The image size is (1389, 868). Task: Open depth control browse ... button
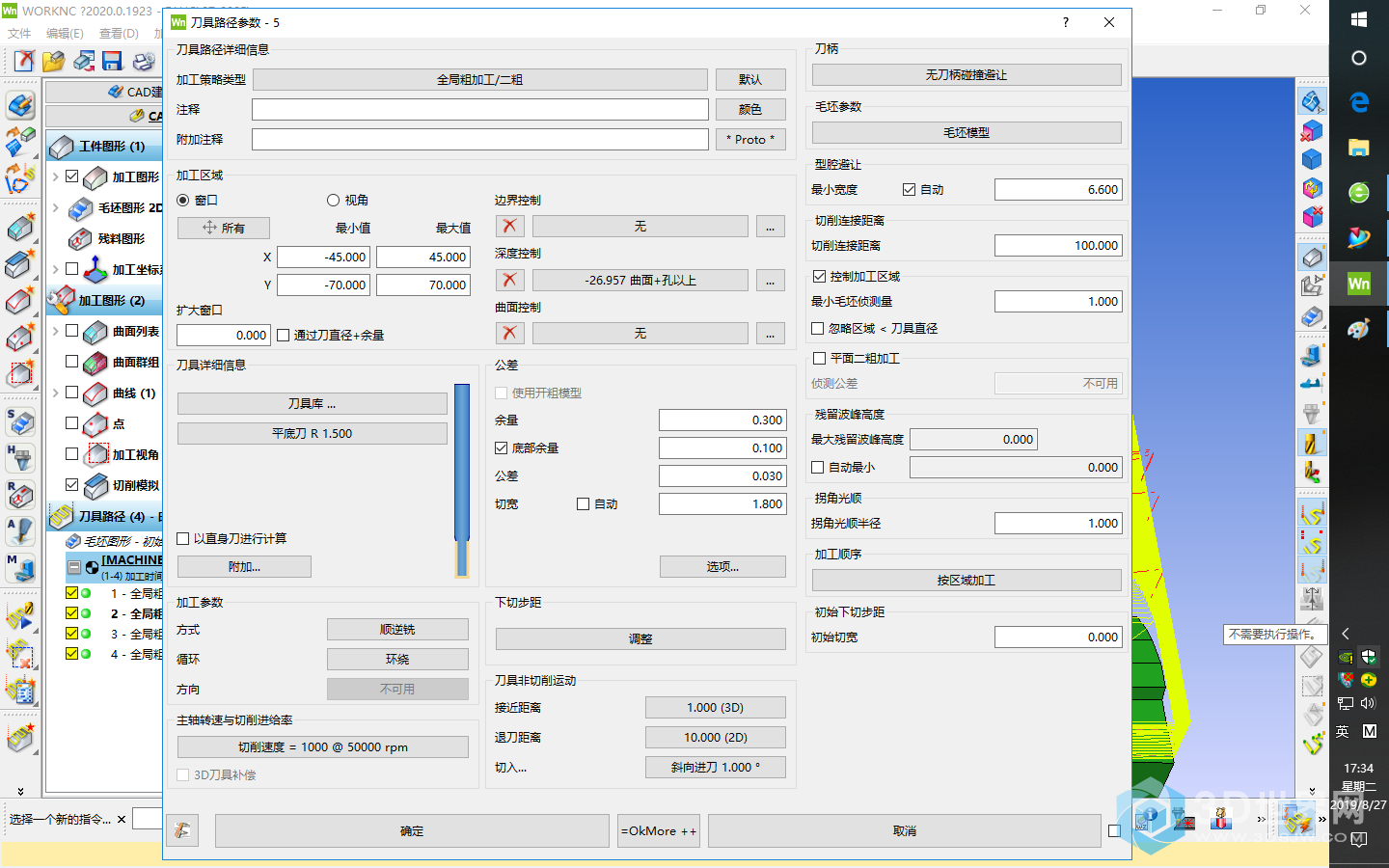(770, 280)
